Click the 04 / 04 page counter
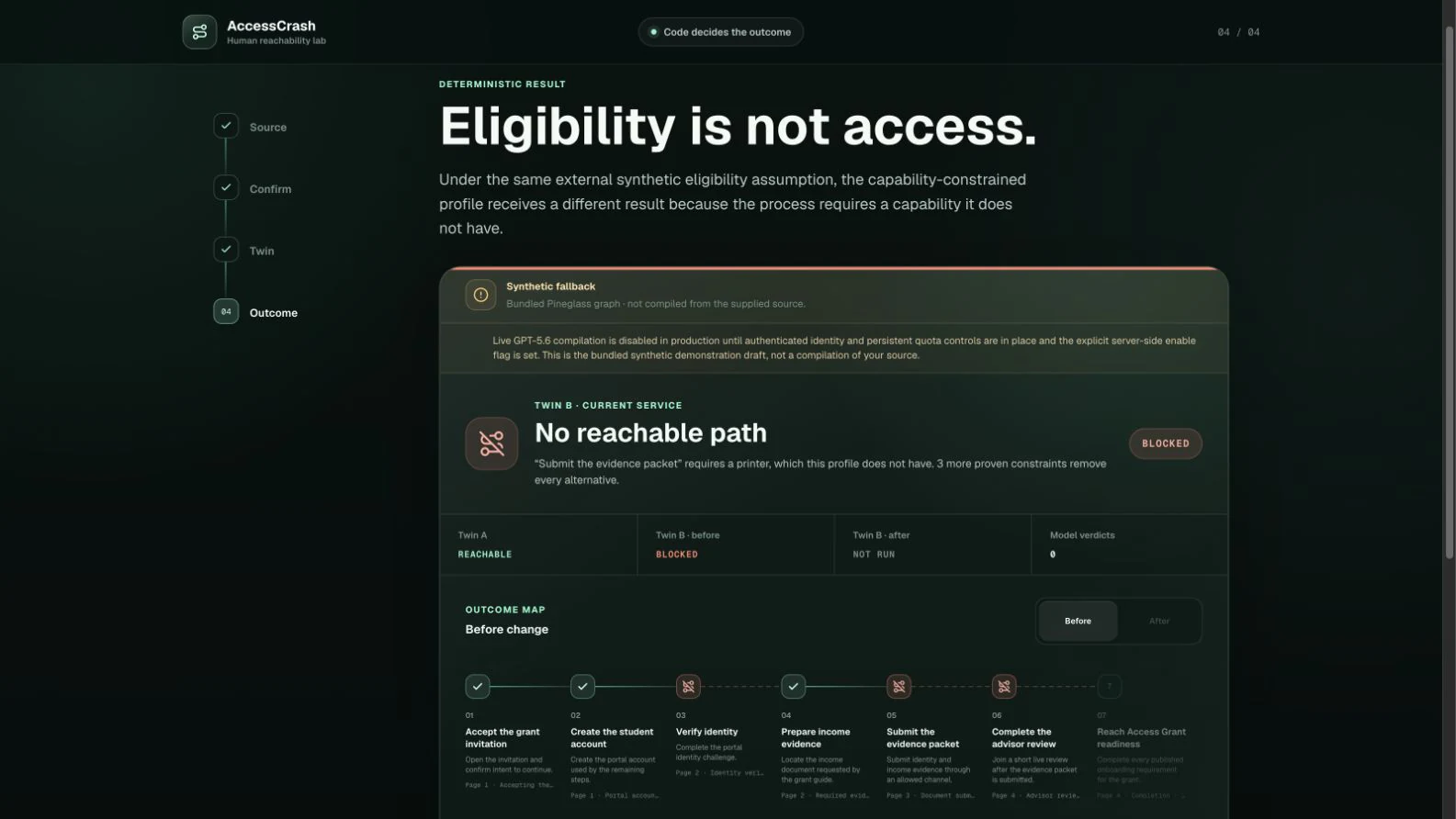 [1238, 32]
